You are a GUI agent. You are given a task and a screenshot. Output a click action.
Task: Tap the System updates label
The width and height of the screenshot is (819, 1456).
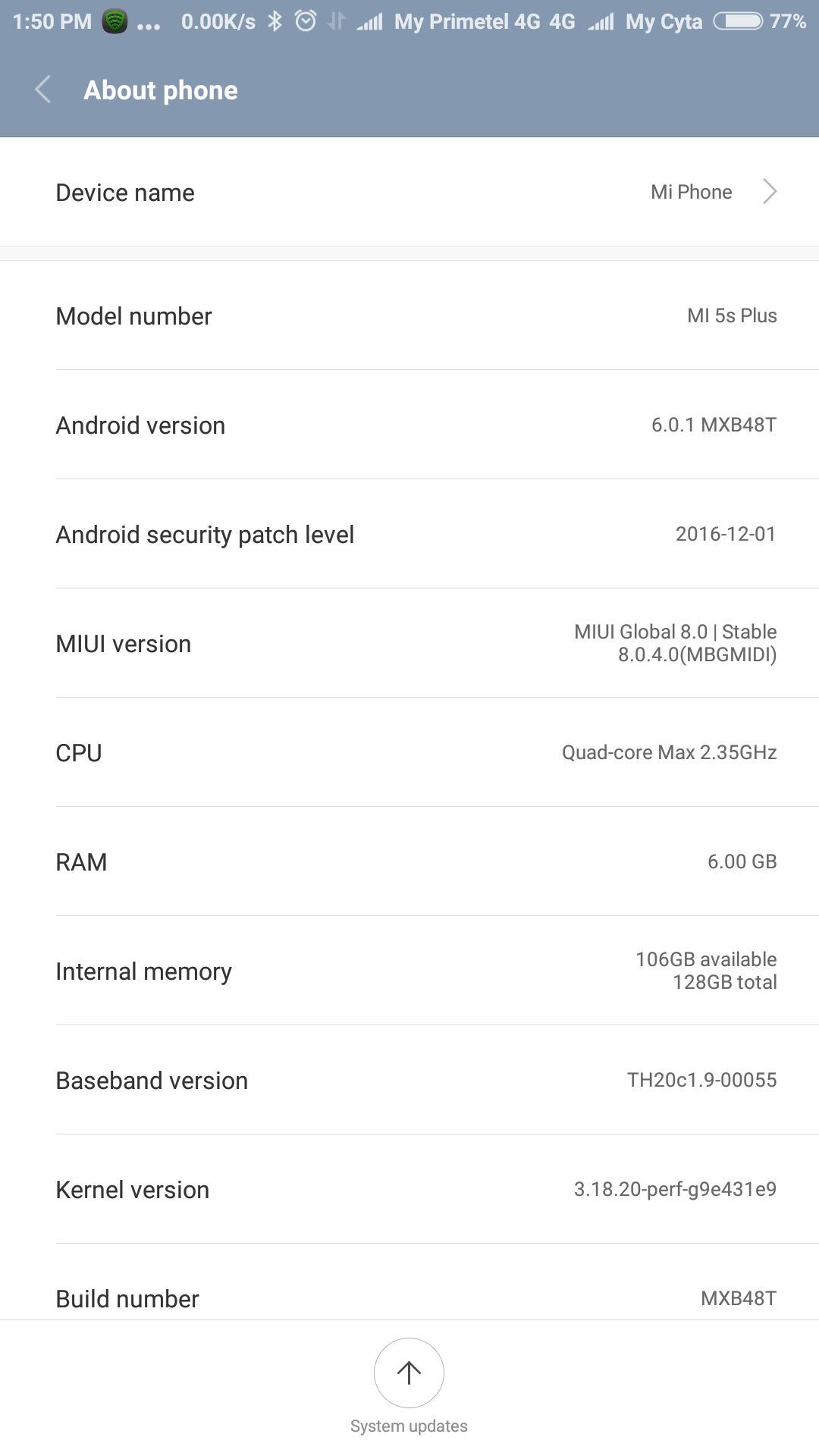pos(409,1426)
